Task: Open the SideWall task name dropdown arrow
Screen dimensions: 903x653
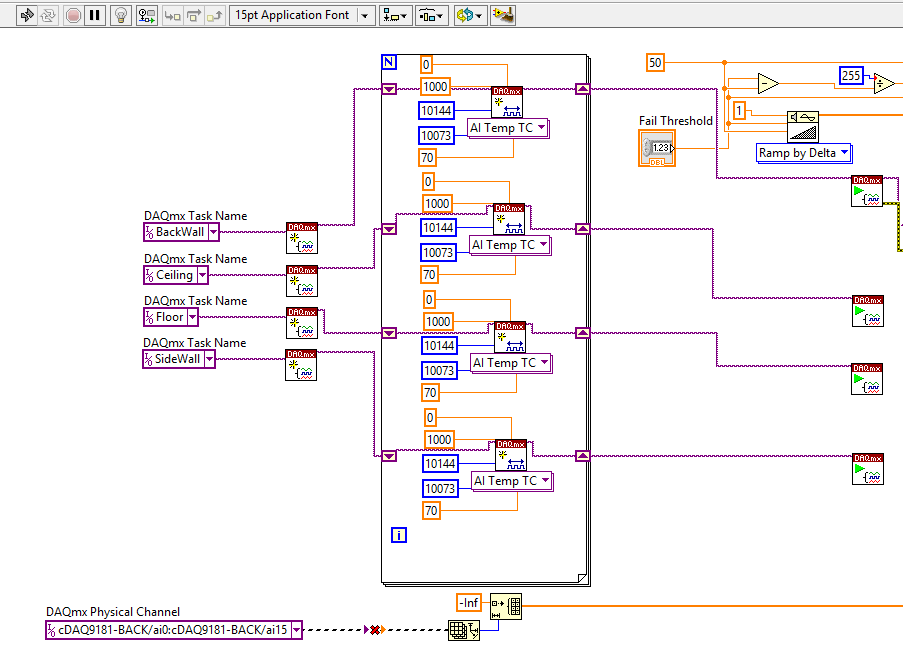Action: coord(210,359)
